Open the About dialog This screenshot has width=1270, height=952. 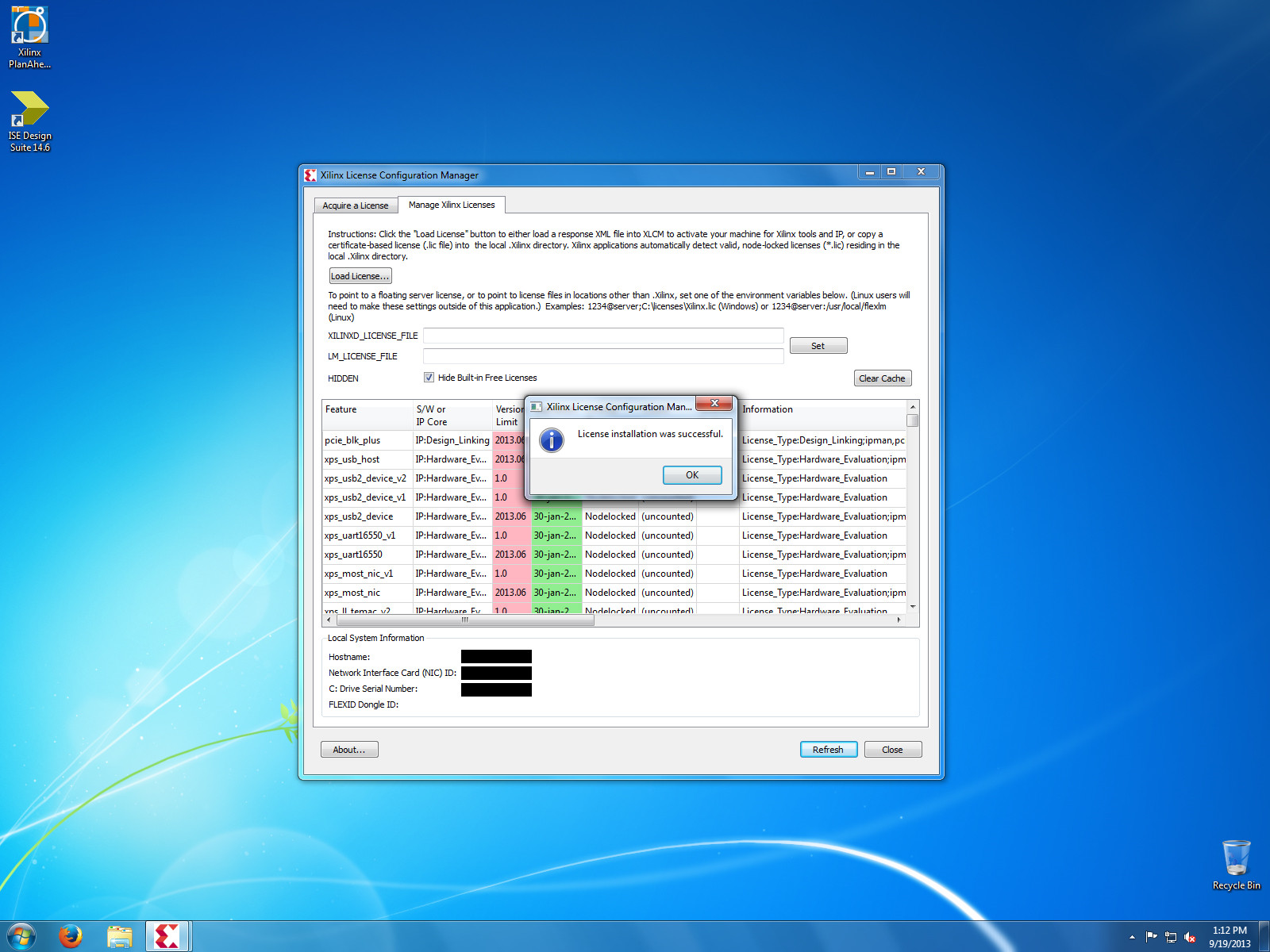[349, 749]
